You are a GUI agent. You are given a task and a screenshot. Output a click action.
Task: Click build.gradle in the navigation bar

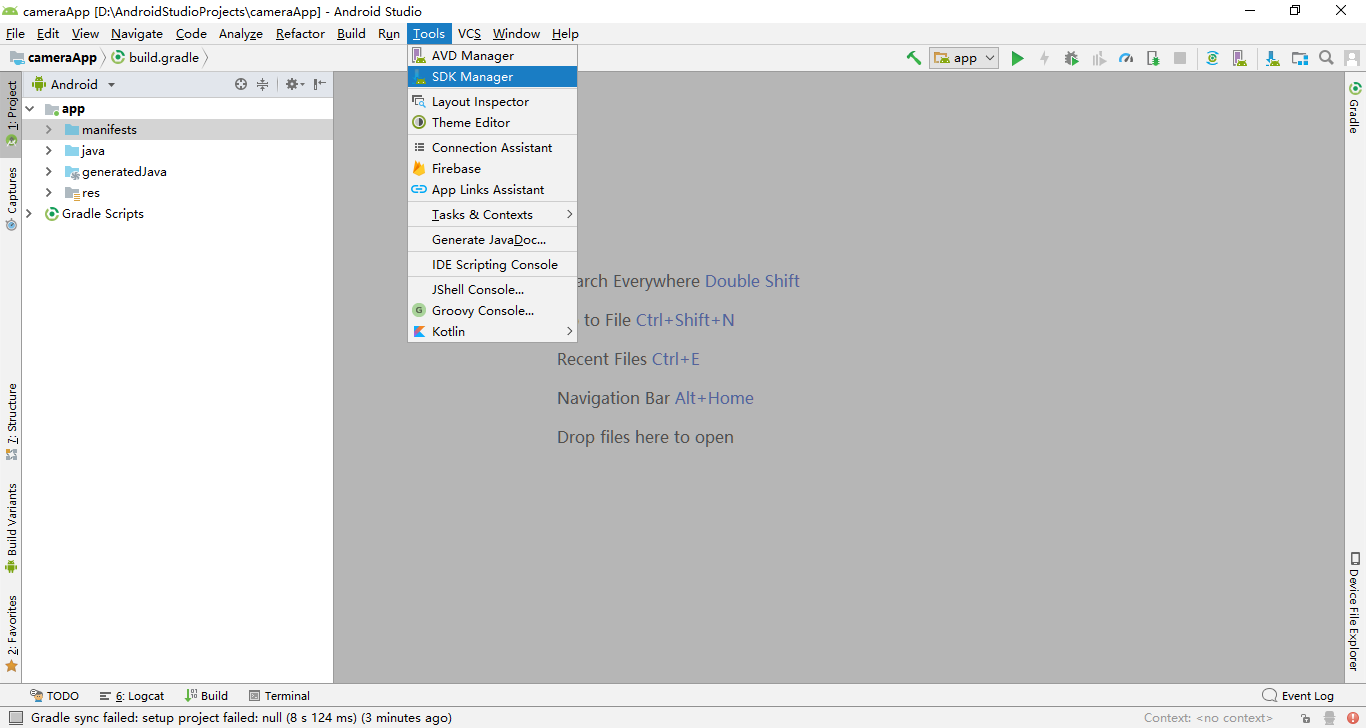[155, 58]
